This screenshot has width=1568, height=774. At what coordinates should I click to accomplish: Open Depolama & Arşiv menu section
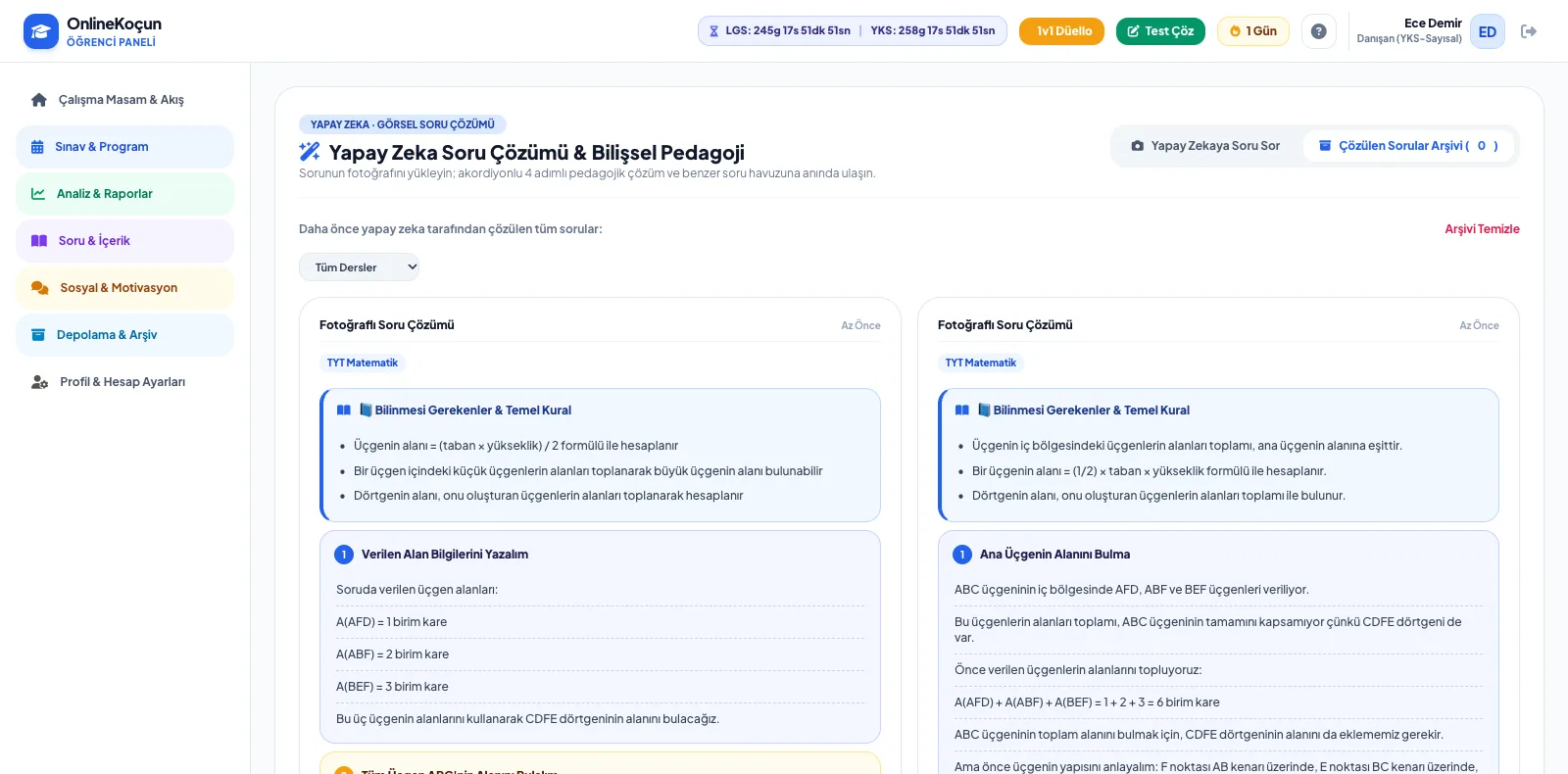[x=124, y=335]
